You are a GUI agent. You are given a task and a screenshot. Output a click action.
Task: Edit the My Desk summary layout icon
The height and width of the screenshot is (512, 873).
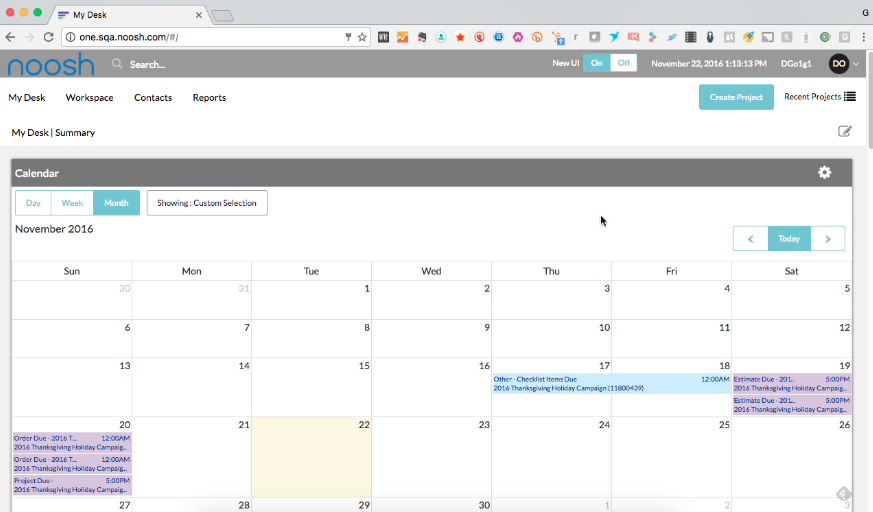845,131
